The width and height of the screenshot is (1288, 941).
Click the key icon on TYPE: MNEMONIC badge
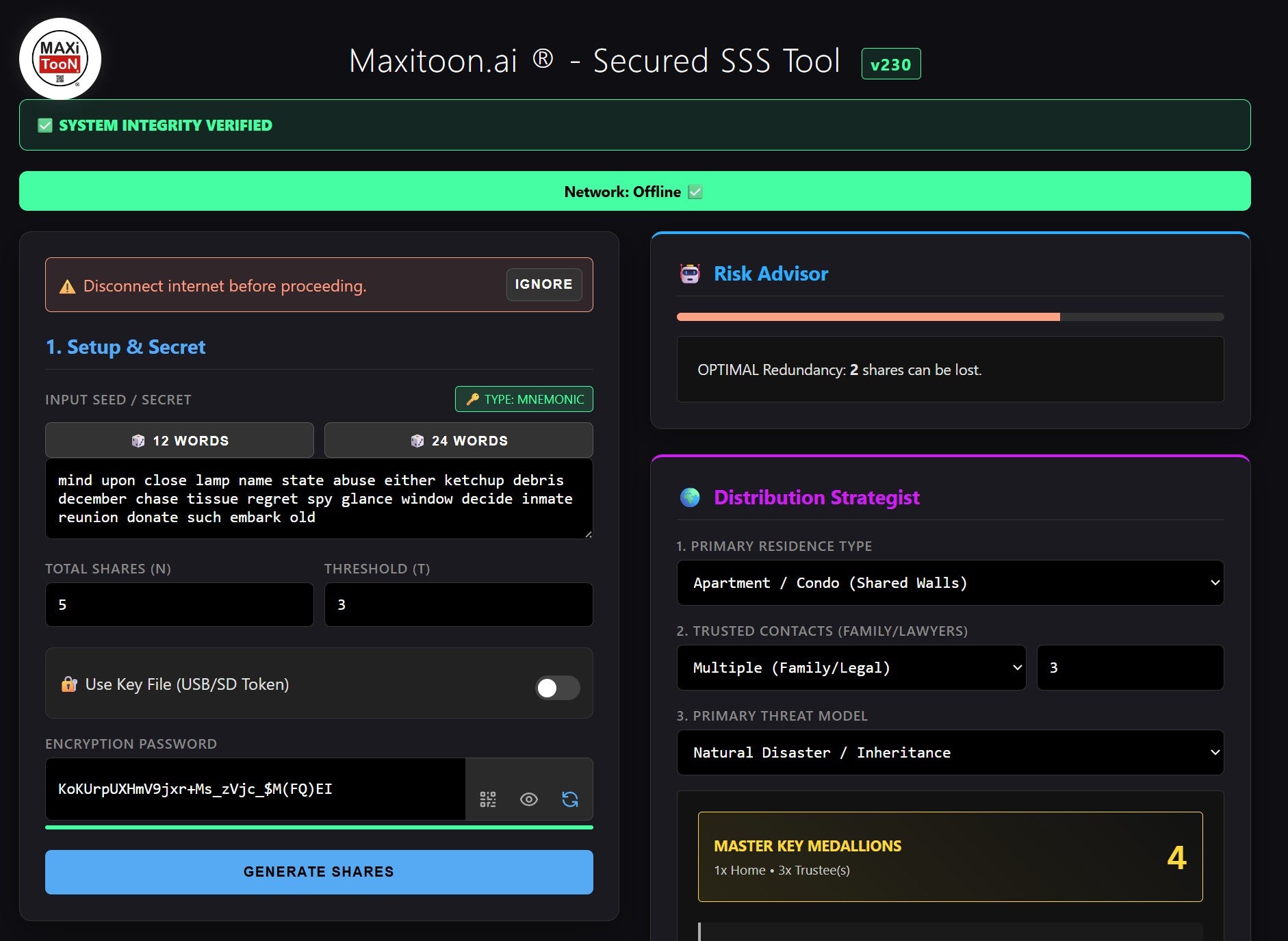472,399
